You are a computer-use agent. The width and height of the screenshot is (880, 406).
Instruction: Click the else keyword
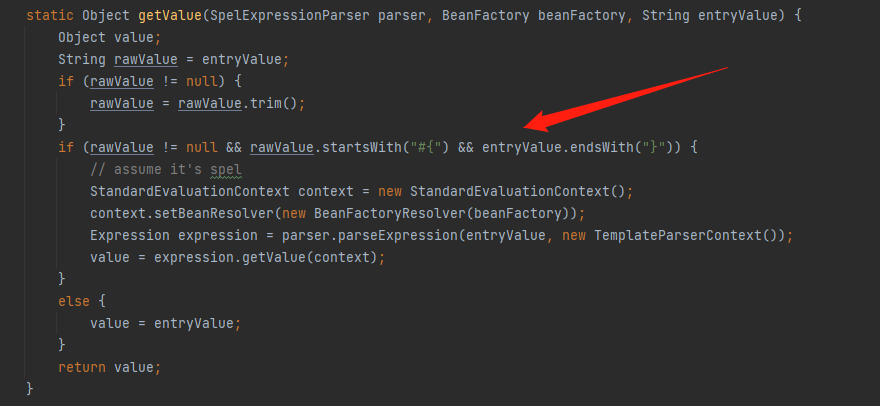coord(74,299)
